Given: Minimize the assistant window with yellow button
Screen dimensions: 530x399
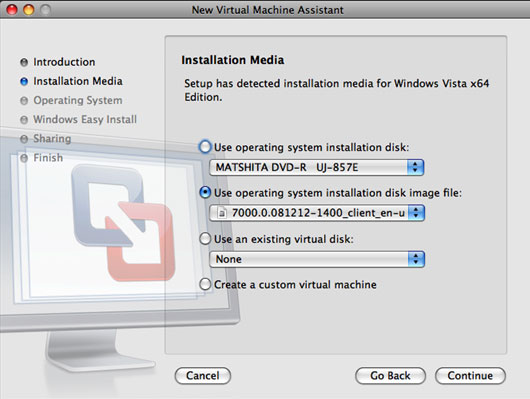Looking at the screenshot, I should [29, 10].
